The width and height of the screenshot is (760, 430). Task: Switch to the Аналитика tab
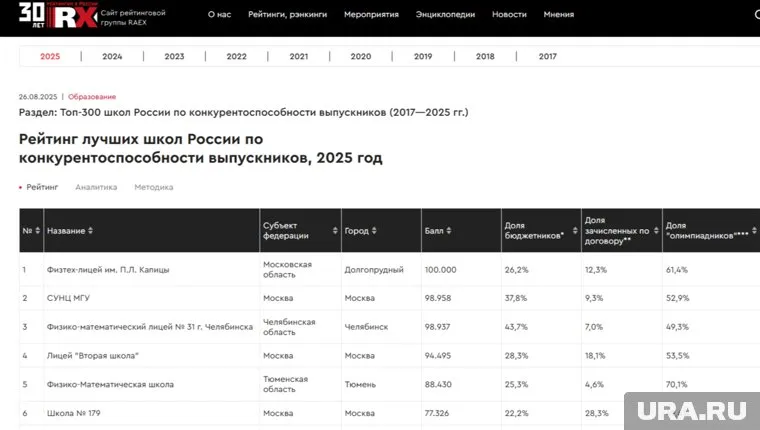96,187
